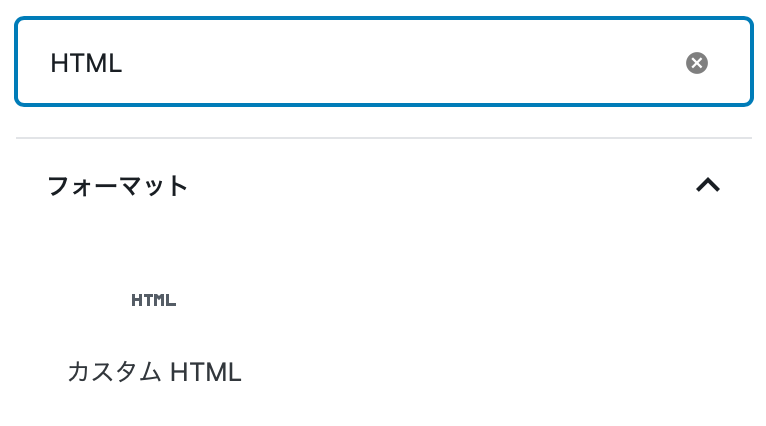Image resolution: width=766 pixels, height=426 pixels.
Task: Click the フォーマット section heading
Action: pyautogui.click(x=118, y=186)
